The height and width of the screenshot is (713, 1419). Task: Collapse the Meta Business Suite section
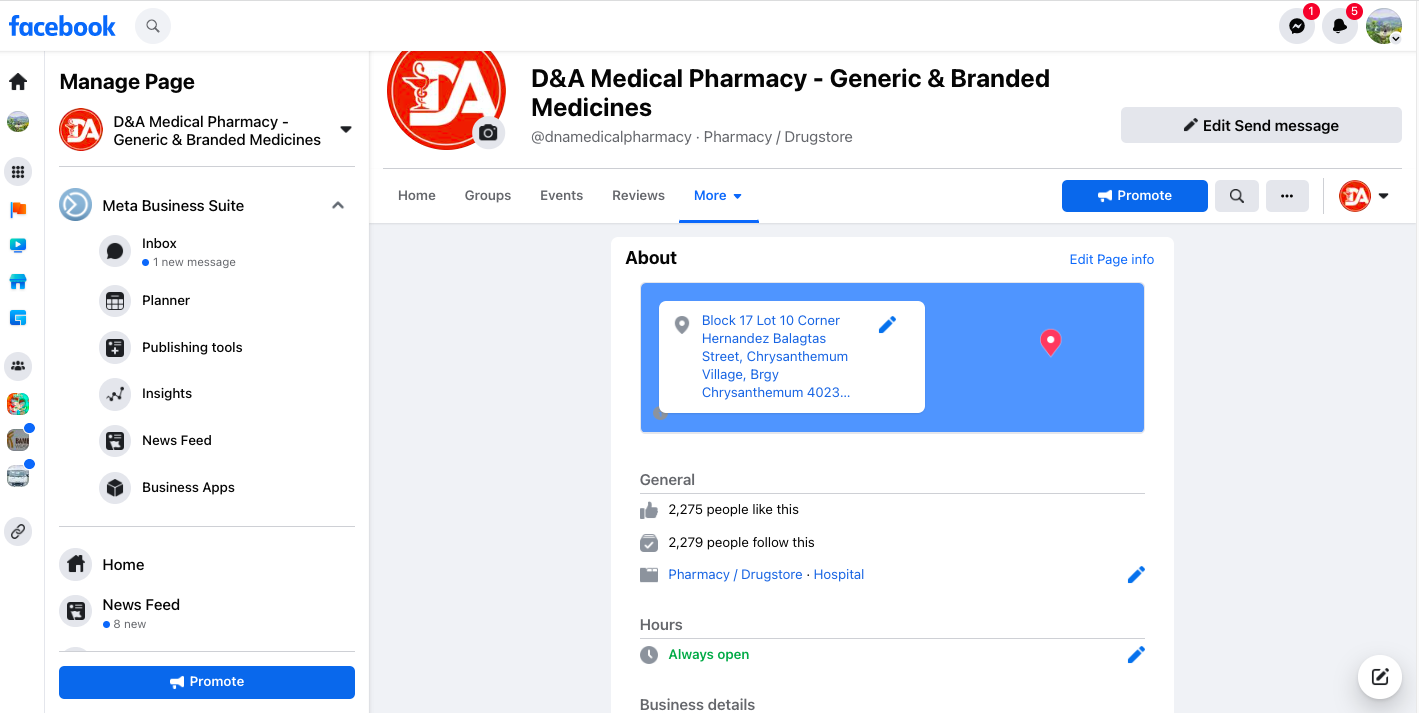[x=338, y=206]
